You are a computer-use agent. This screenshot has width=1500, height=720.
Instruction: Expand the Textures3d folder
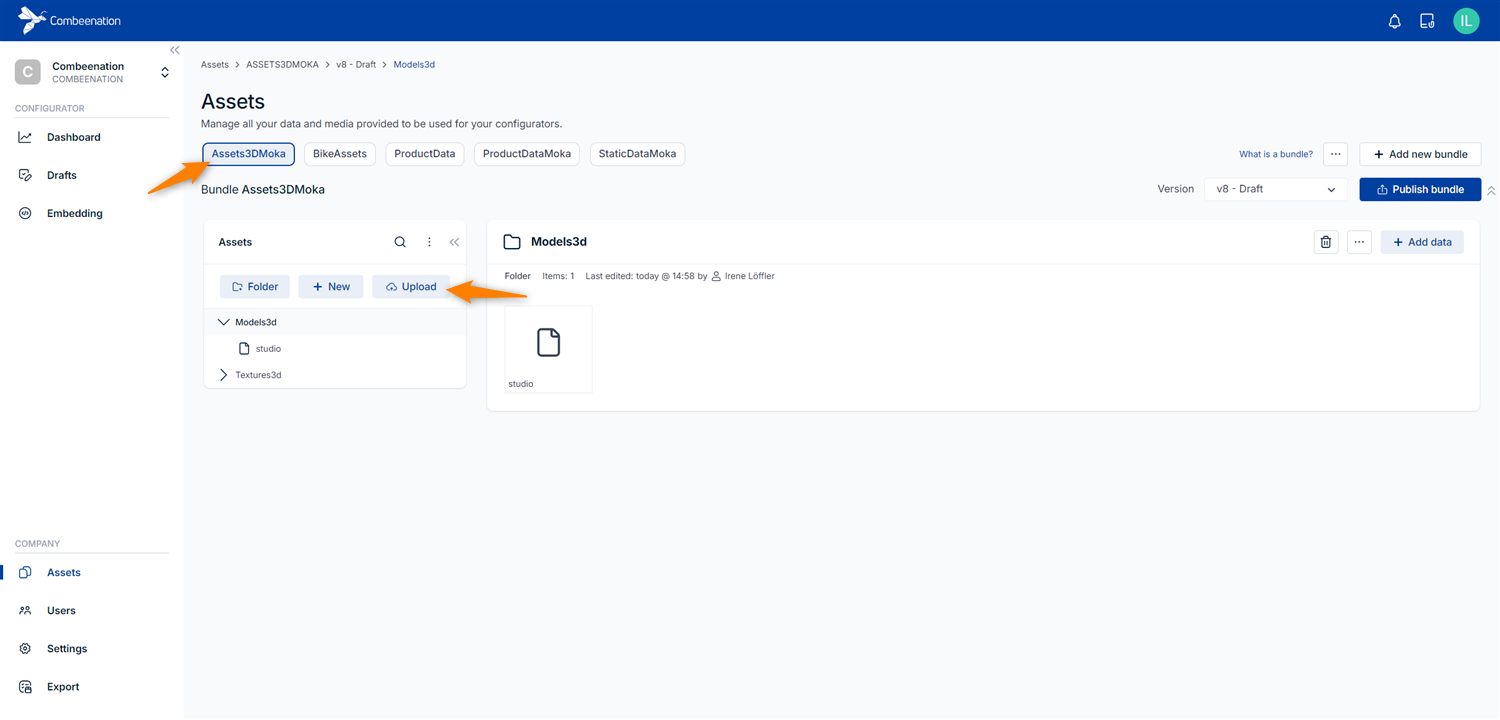(223, 375)
